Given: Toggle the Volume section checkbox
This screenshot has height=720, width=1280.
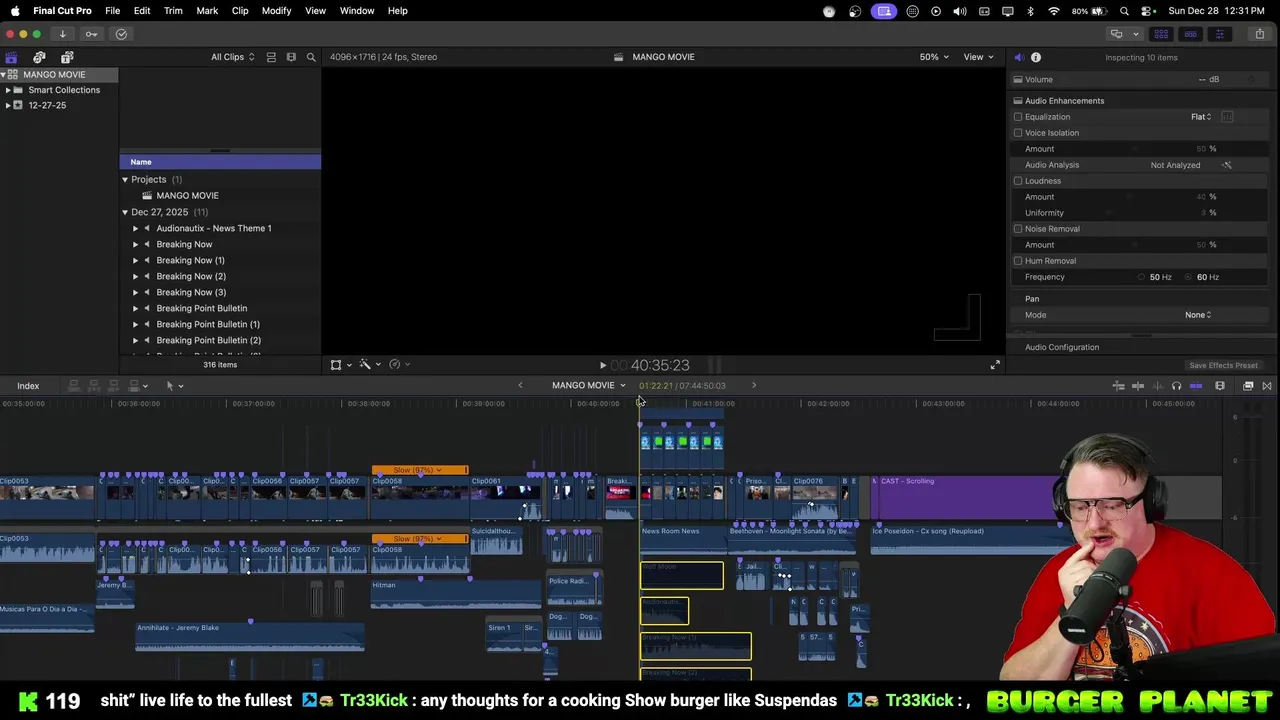Looking at the screenshot, I should point(1018,80).
